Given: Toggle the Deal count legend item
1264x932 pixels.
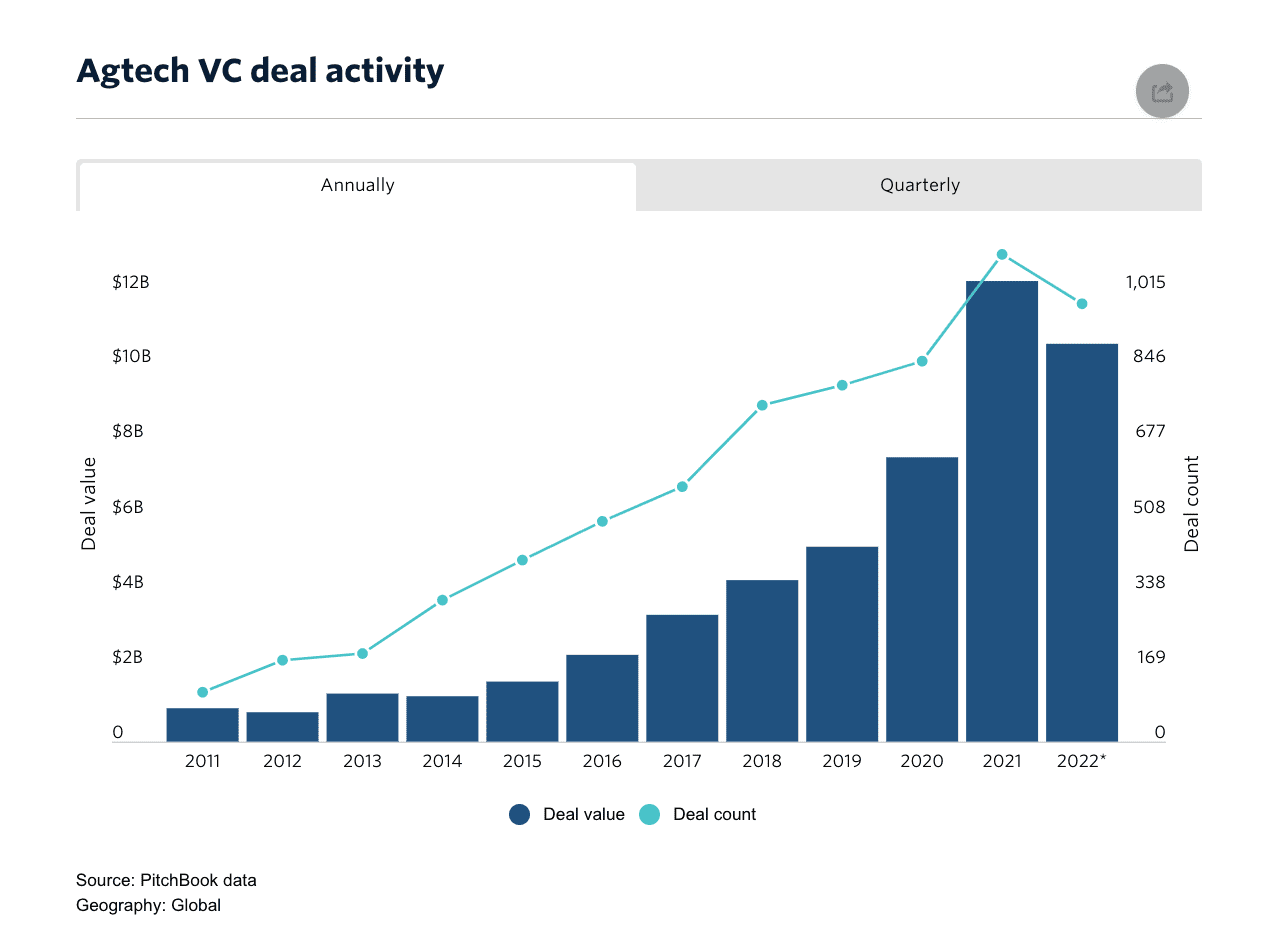Looking at the screenshot, I should click(x=698, y=814).
